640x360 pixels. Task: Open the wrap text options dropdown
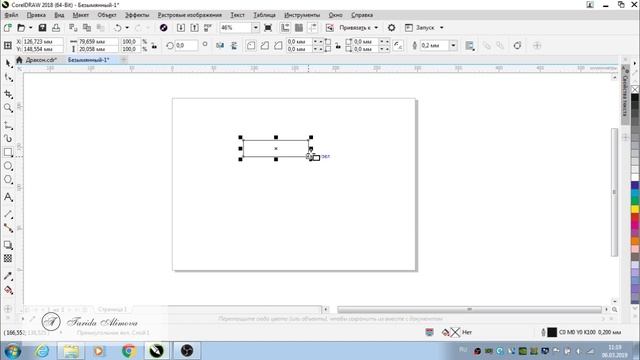tap(470, 46)
